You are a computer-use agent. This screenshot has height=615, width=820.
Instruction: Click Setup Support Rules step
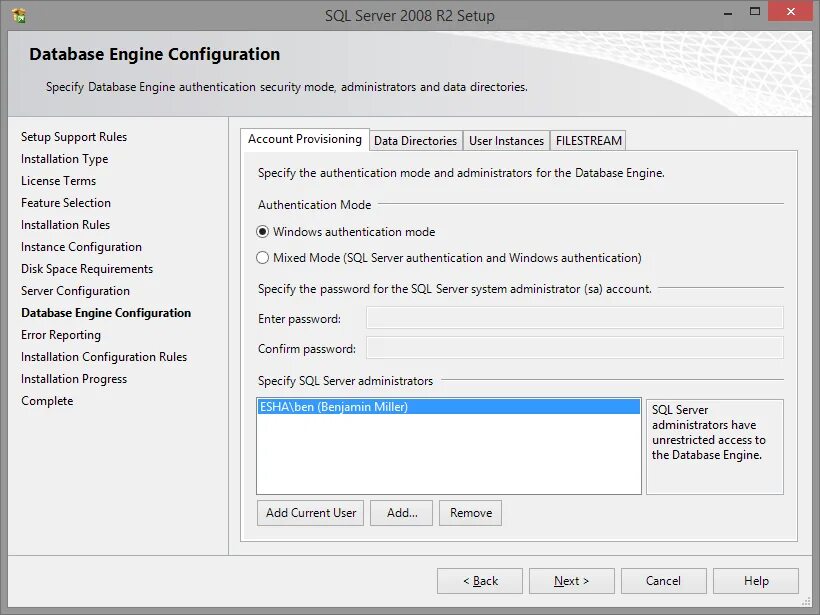pyautogui.click(x=74, y=137)
